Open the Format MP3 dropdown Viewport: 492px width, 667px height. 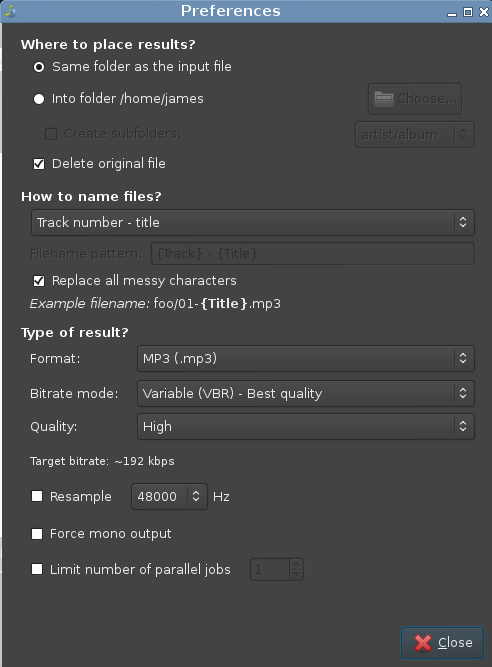coord(306,359)
